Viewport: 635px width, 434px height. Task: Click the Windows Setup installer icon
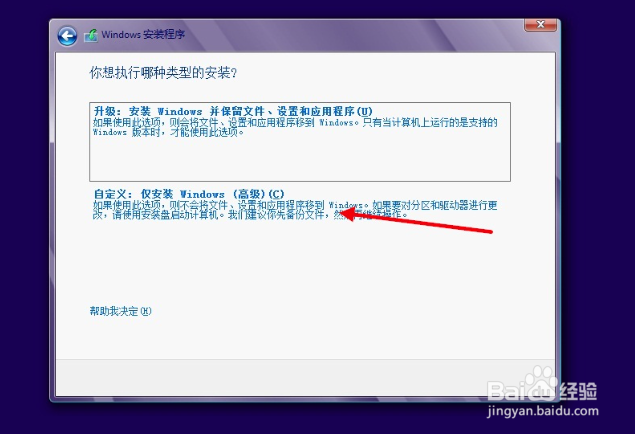coord(91,36)
